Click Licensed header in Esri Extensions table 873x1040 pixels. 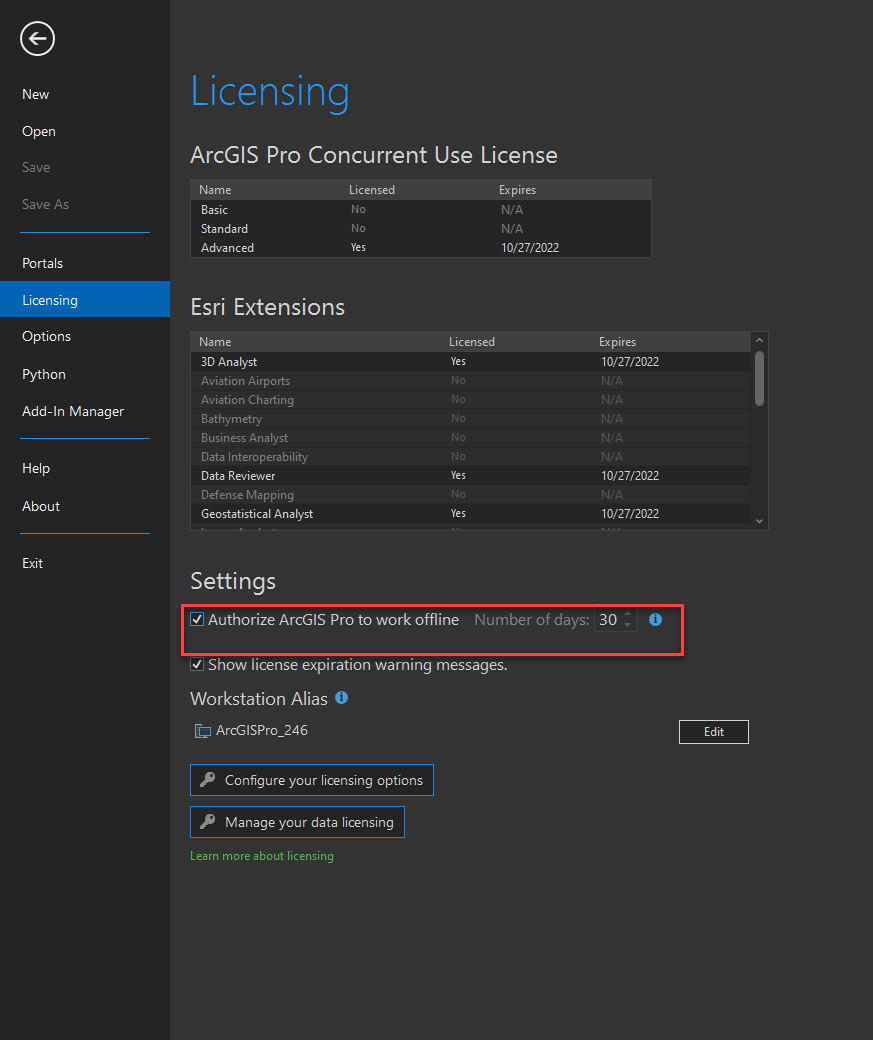(x=472, y=342)
